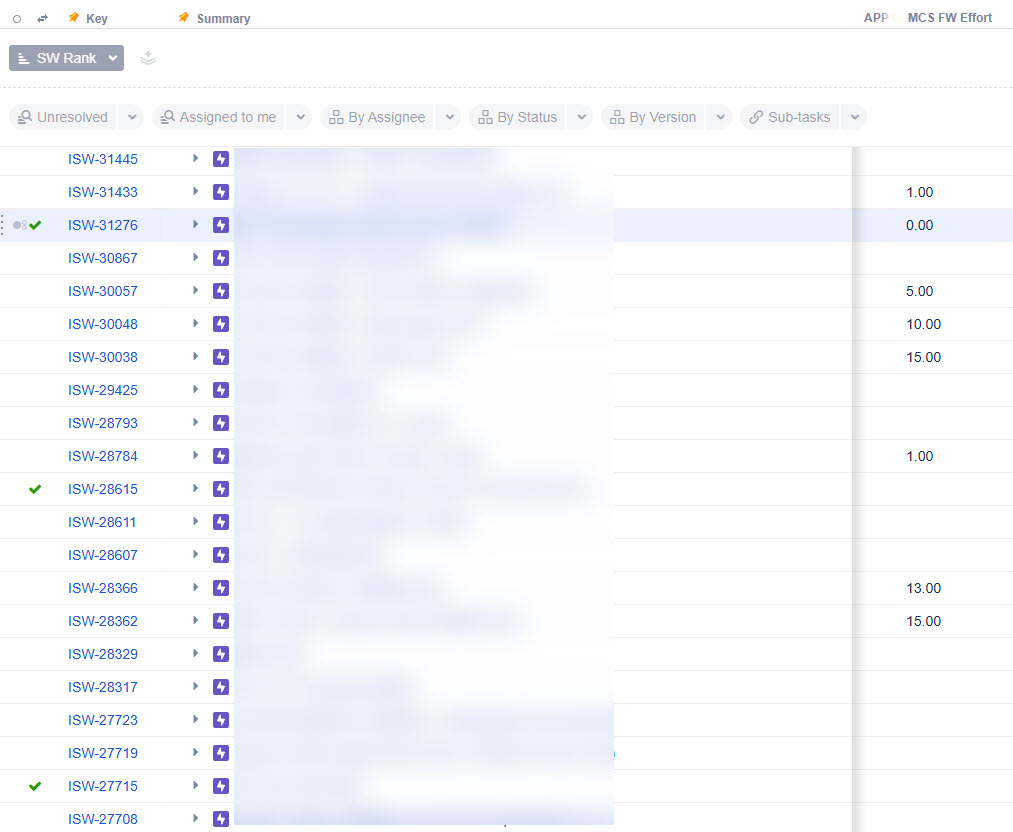Click the 15.00 effort value for ISW-30038

[x=923, y=357]
